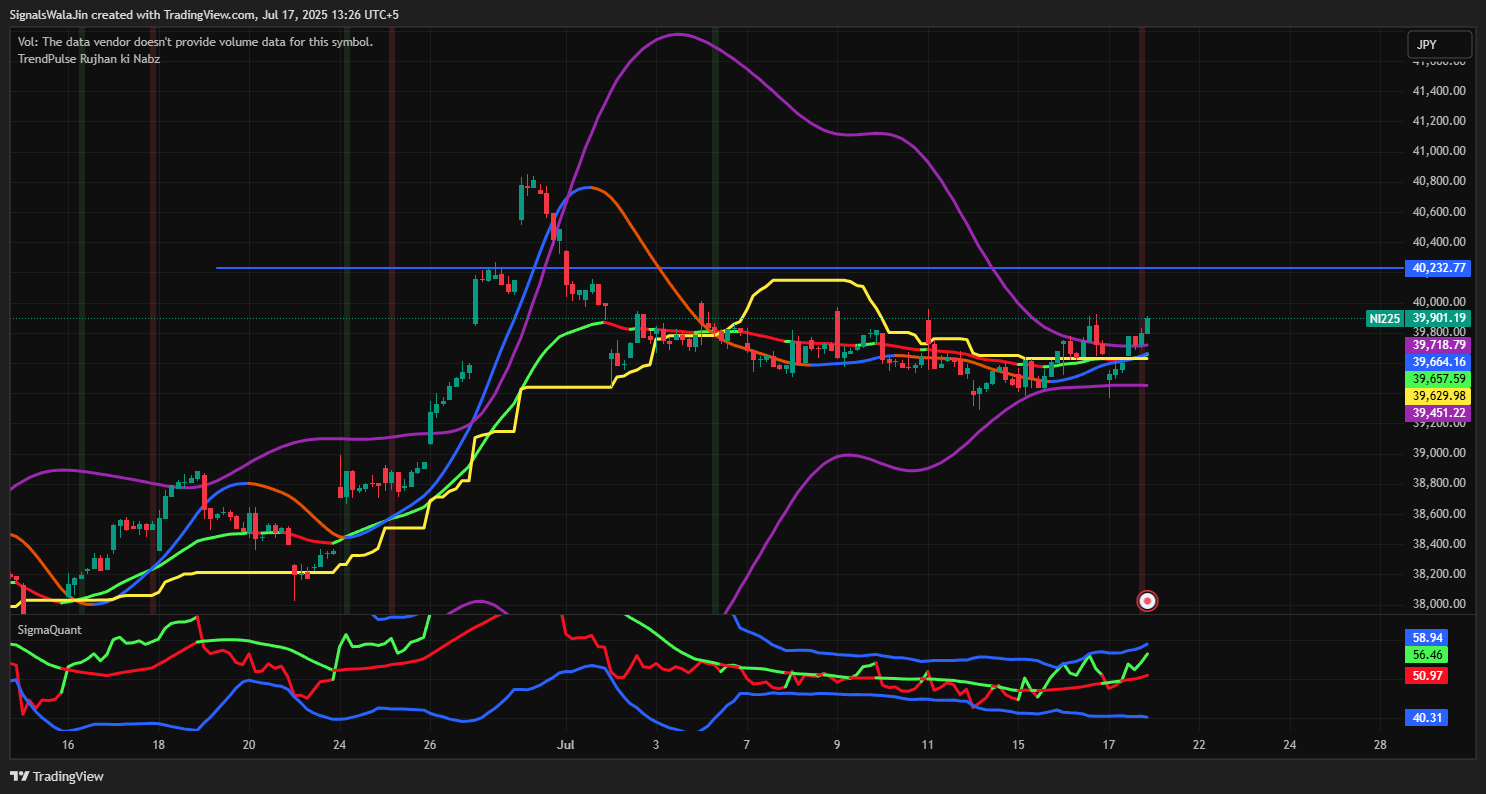Click the 38,600.00 price axis label

click(1439, 513)
